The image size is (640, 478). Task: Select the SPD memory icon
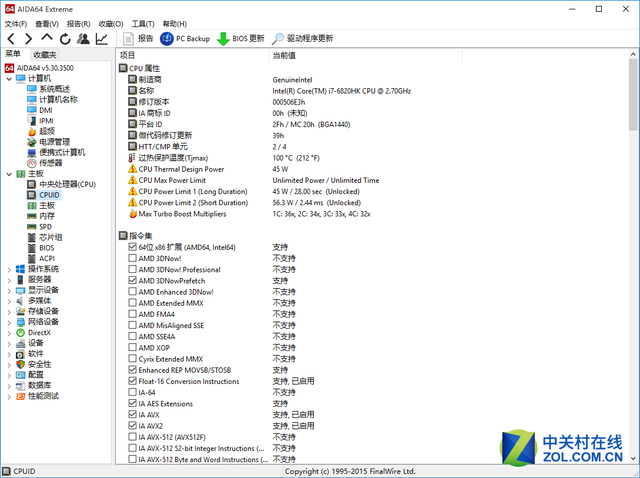point(32,227)
